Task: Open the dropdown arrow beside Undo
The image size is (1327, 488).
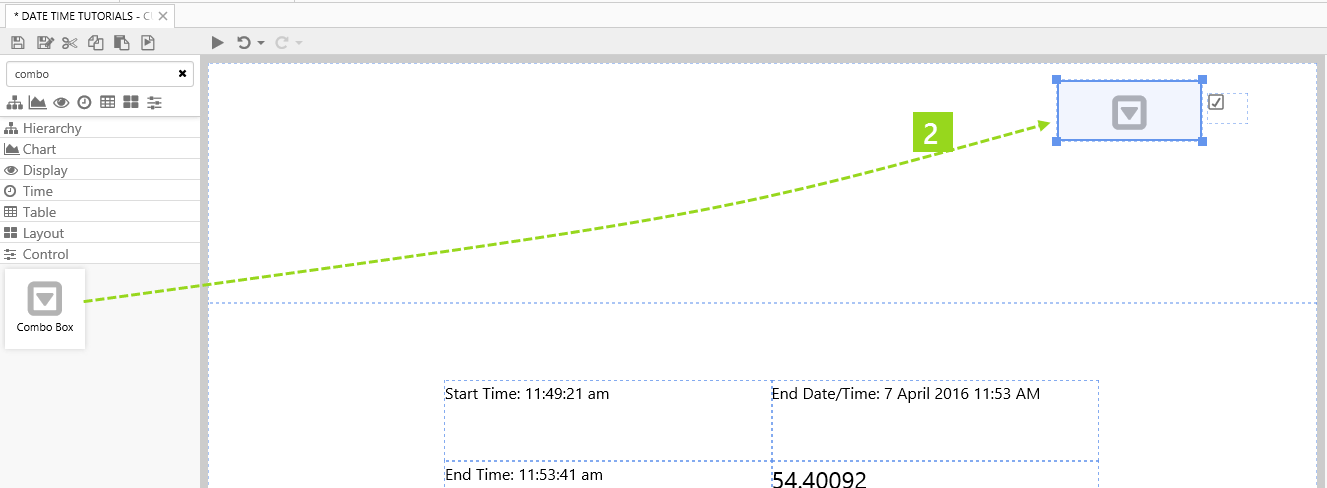Action: click(261, 43)
